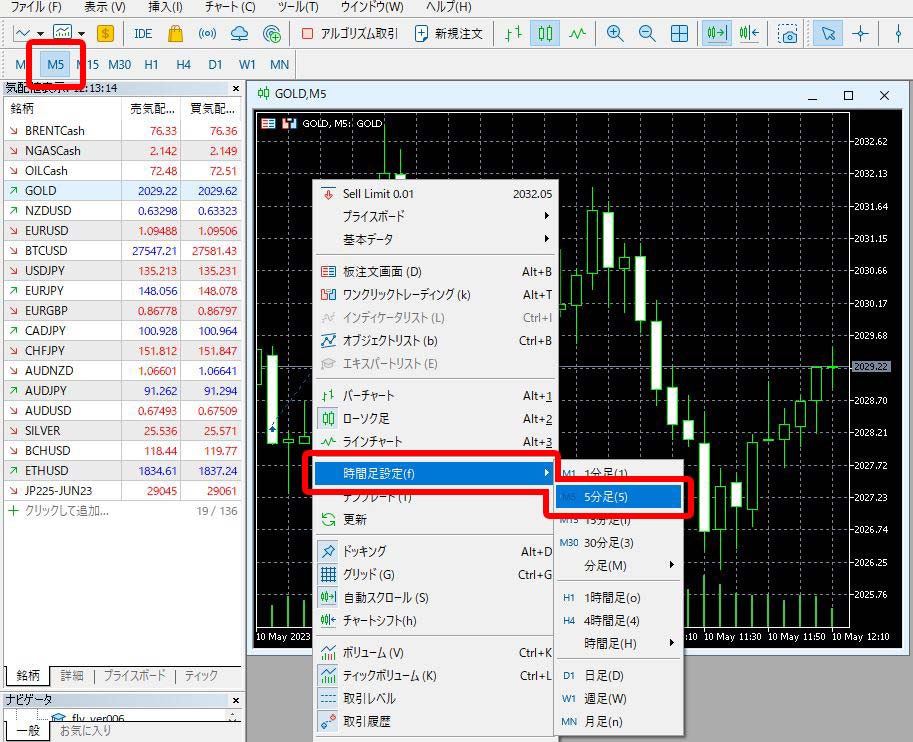Click the アルゴリズム取引 button
913x742 pixels.
pos(349,33)
